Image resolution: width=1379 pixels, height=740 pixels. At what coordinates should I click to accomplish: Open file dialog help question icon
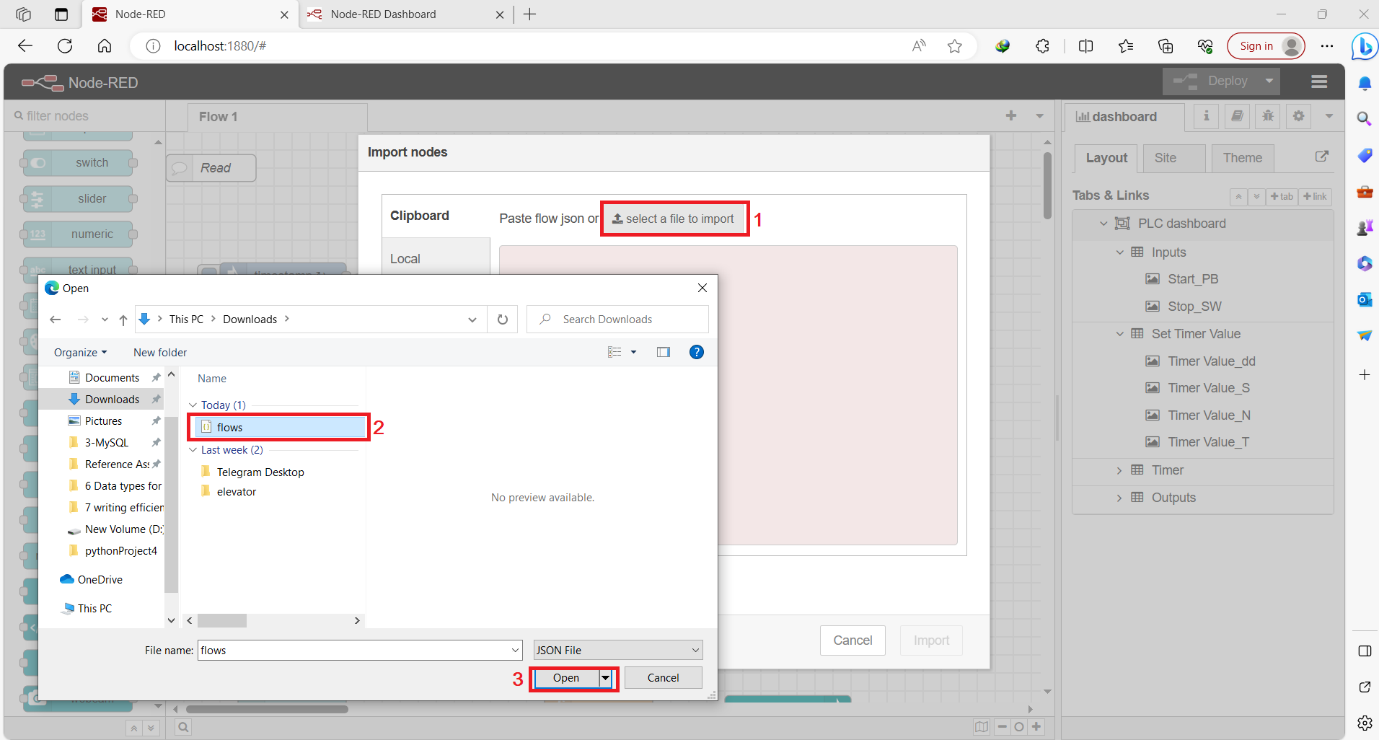pos(697,352)
